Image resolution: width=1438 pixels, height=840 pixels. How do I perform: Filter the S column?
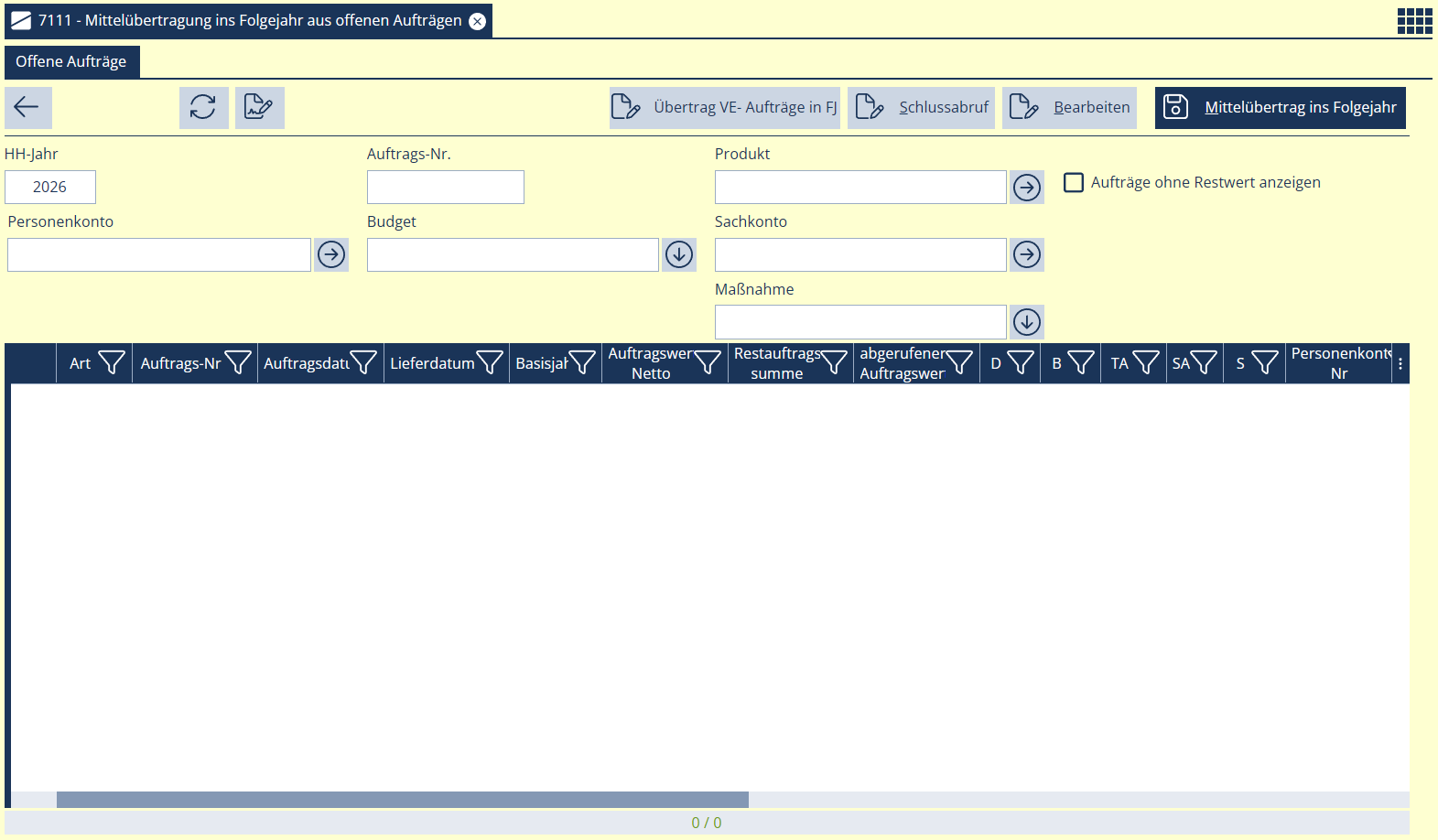coord(1265,363)
